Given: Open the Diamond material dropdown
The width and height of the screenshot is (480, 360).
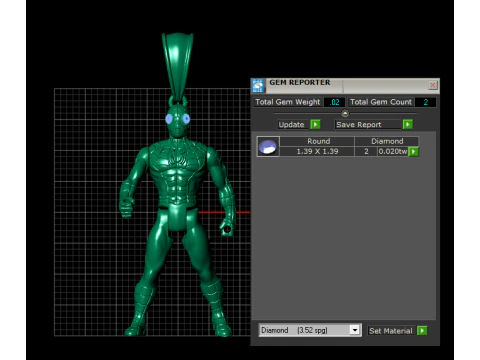Looking at the screenshot, I should coord(355,330).
